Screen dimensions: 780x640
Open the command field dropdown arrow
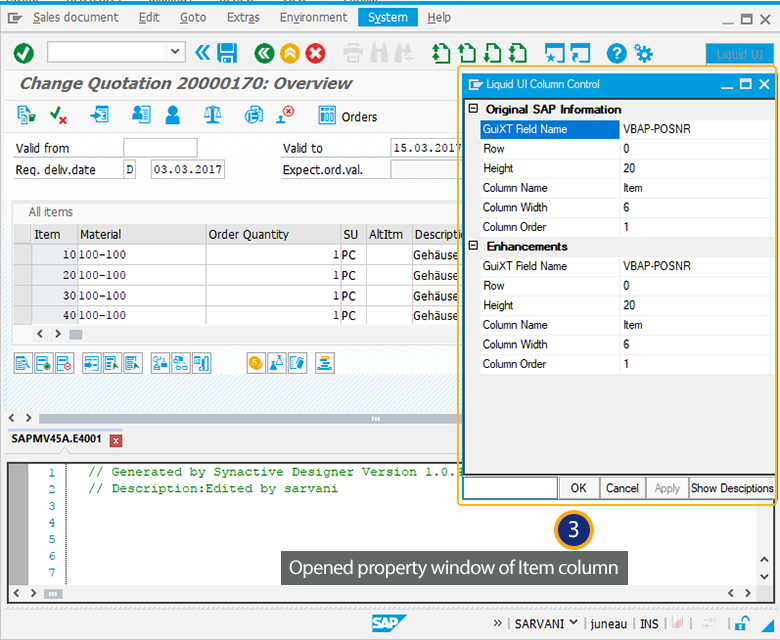(x=175, y=51)
